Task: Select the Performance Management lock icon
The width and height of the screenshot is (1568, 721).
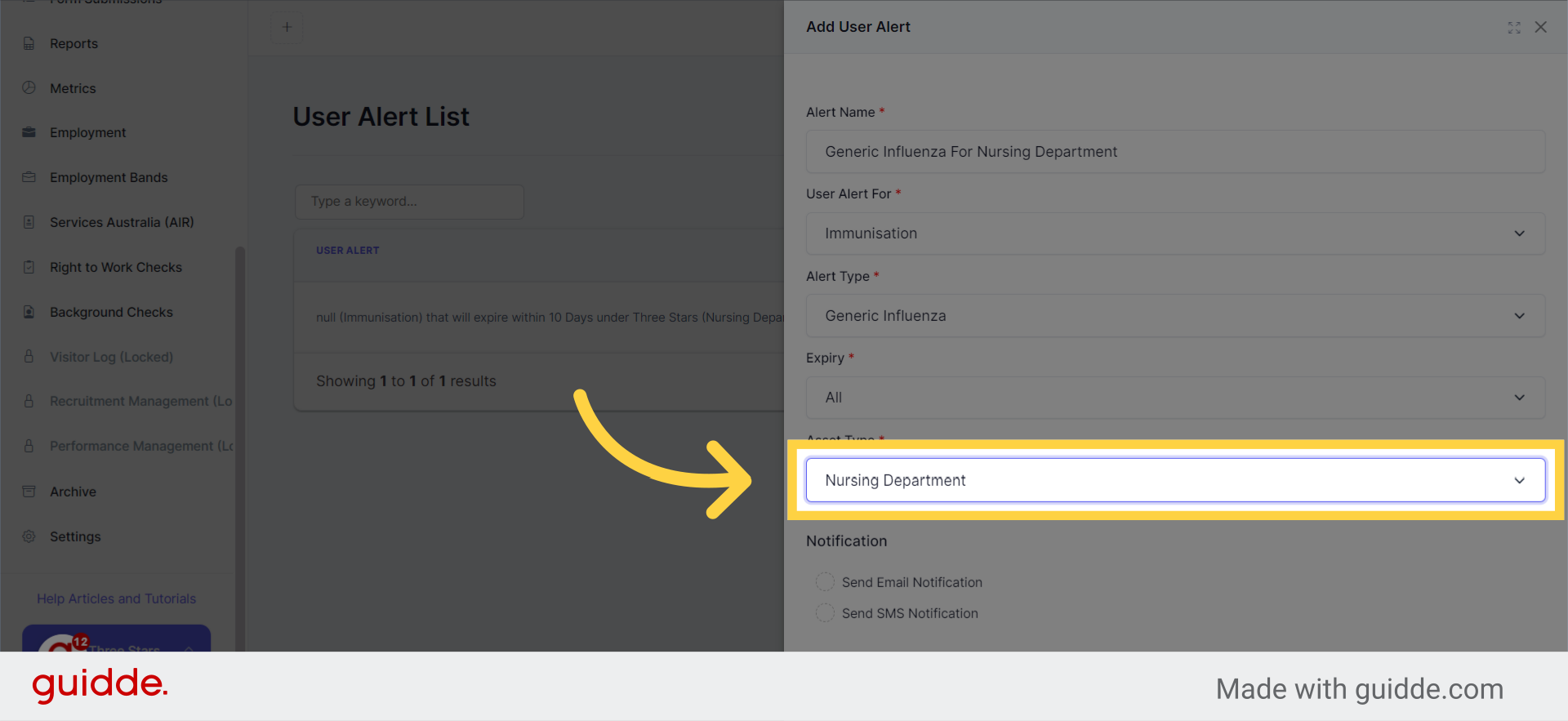Action: [x=29, y=446]
